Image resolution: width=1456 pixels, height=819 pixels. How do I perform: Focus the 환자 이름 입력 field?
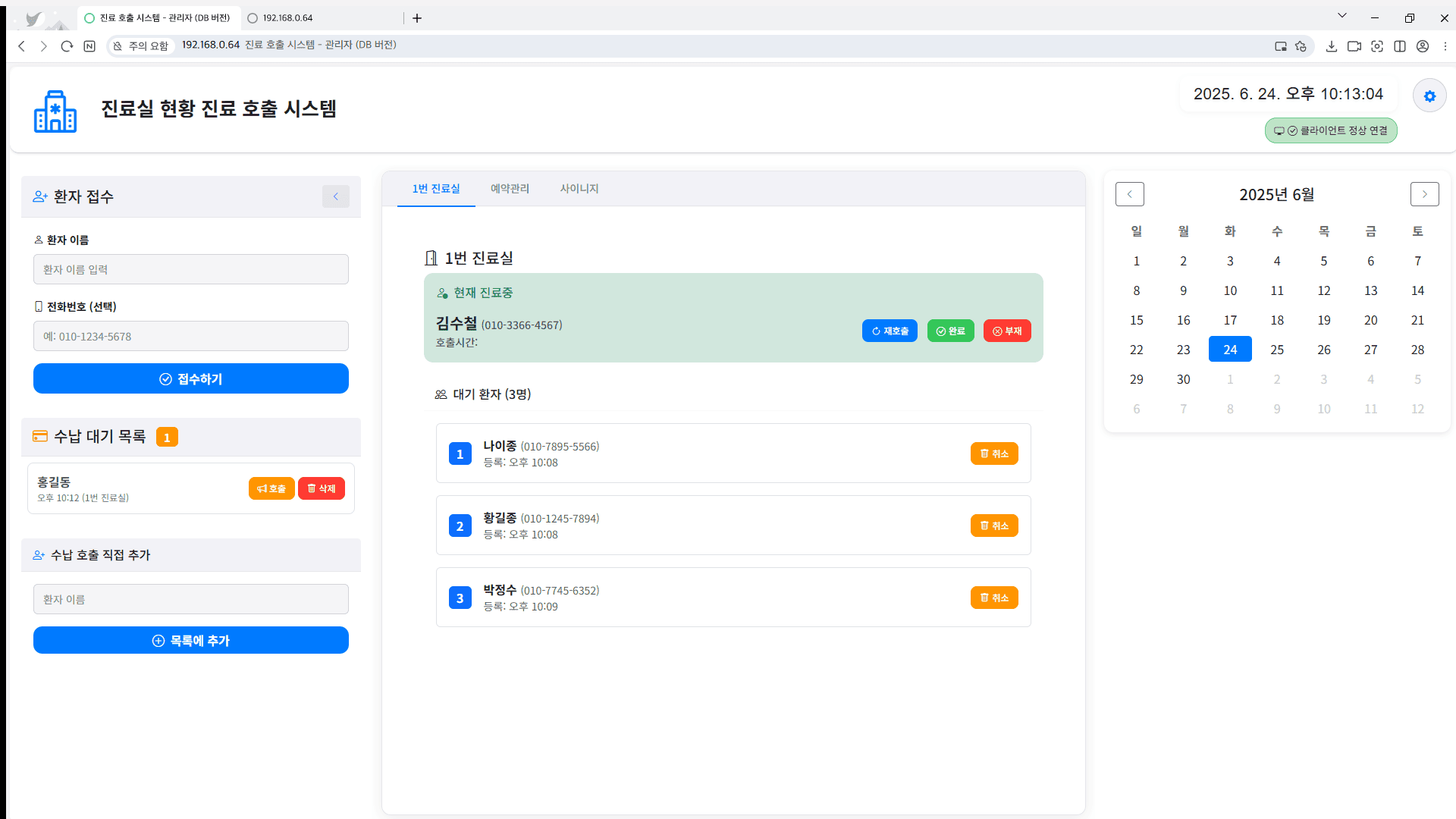(x=191, y=269)
